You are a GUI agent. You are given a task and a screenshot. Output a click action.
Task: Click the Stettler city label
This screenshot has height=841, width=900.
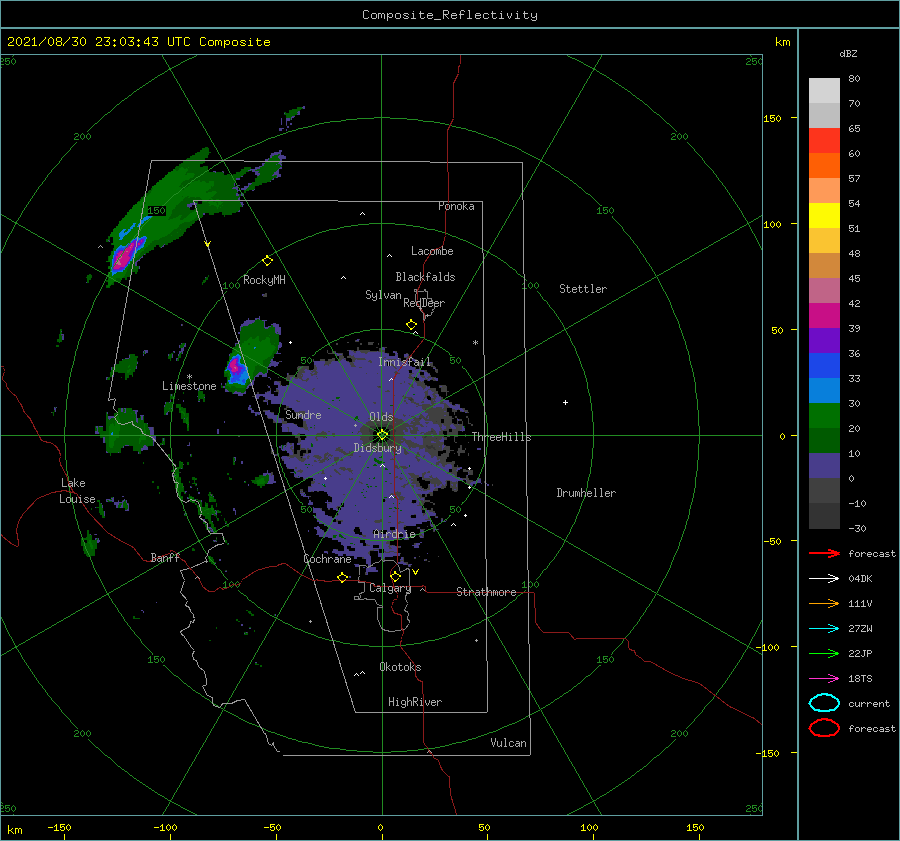pyautogui.click(x=583, y=289)
